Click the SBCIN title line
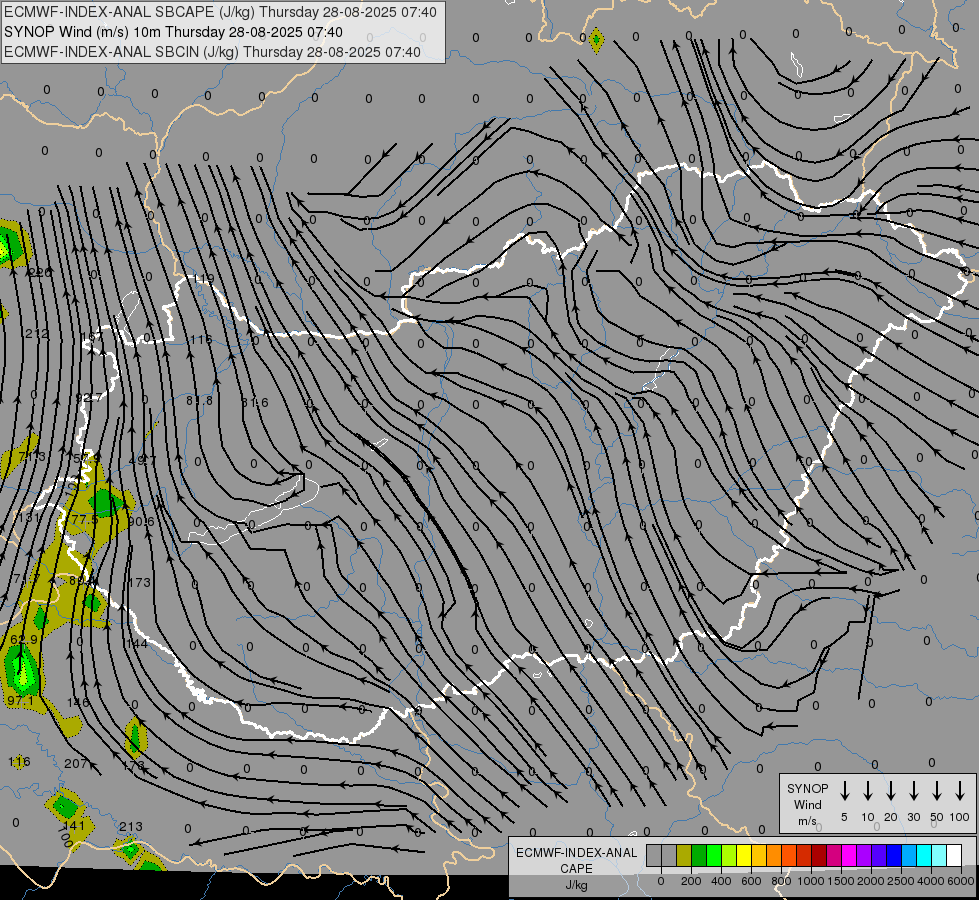Image resolution: width=979 pixels, height=900 pixels. (x=212, y=52)
